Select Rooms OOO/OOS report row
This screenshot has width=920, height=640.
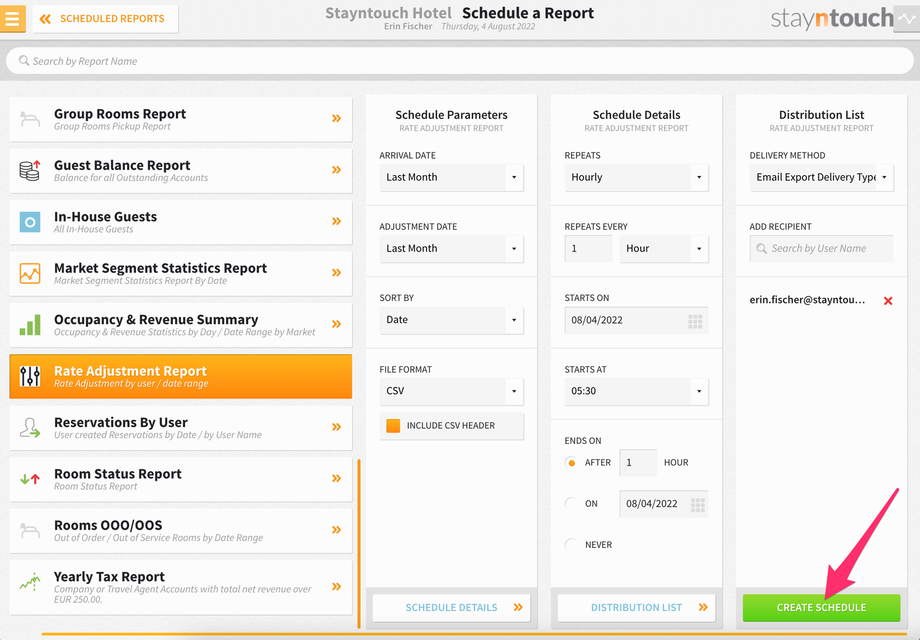tap(181, 531)
